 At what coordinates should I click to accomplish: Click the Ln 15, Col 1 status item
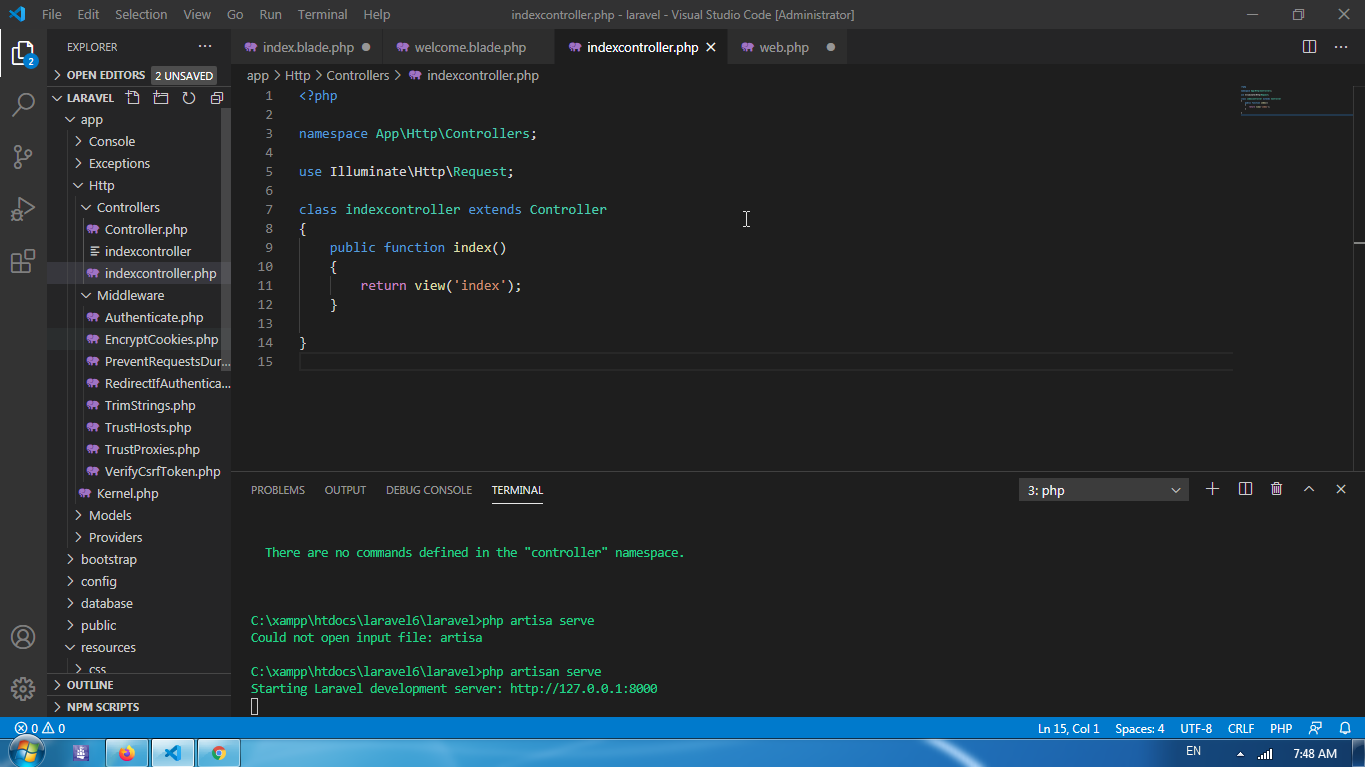click(1069, 728)
